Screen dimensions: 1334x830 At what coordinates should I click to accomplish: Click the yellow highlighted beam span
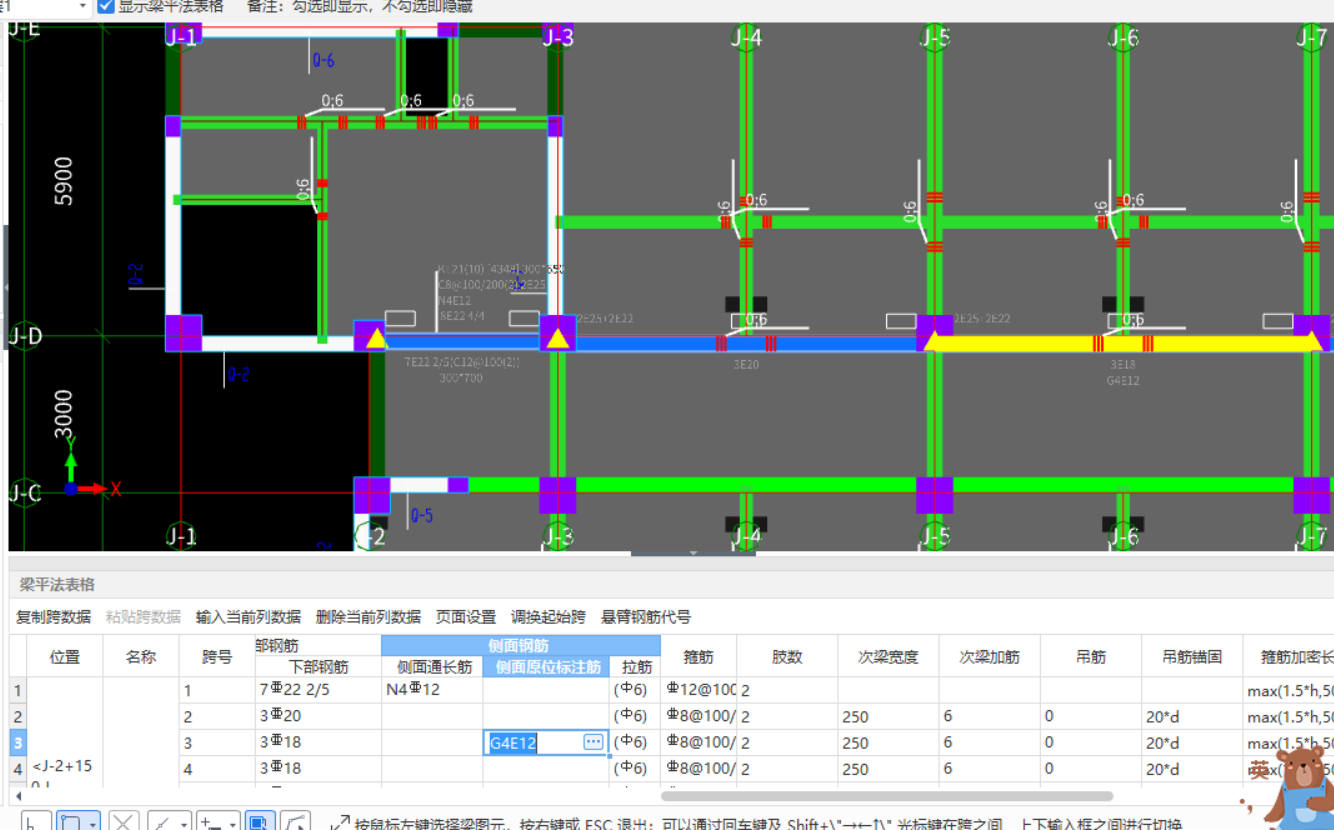coord(1122,343)
